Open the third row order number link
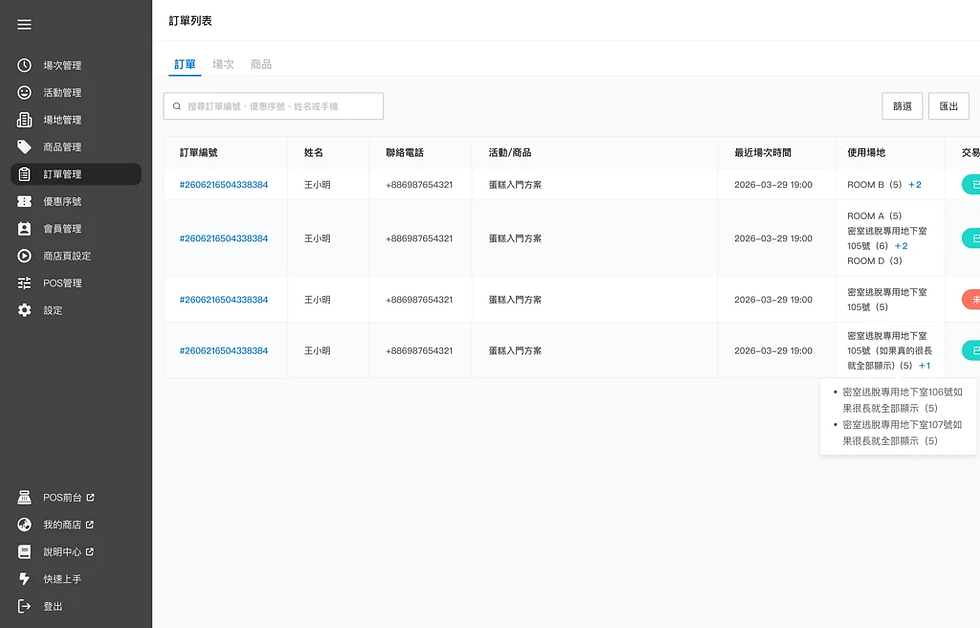Screen dimensions: 980x628 (224, 300)
